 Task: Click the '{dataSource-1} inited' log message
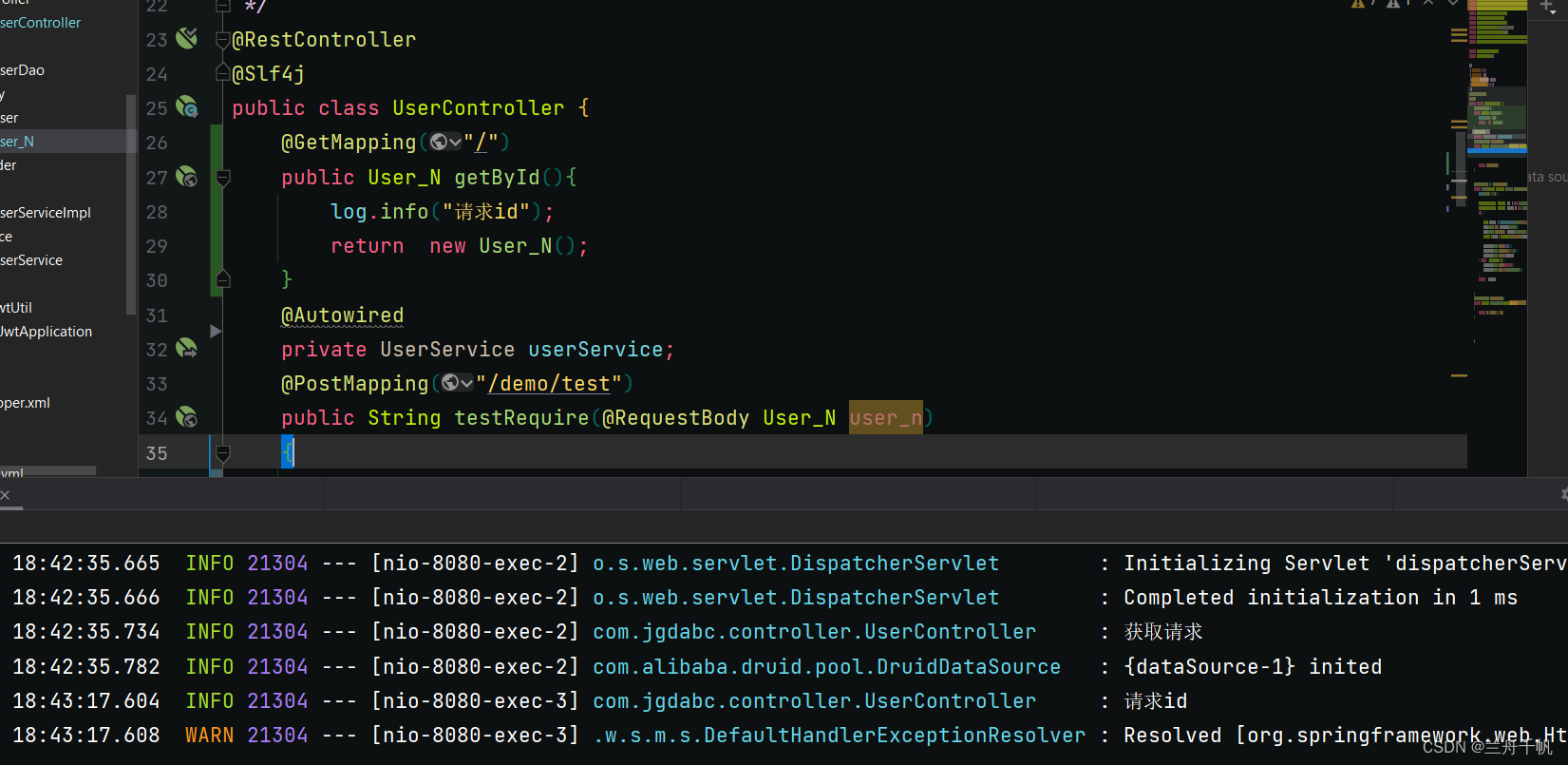coord(1253,667)
